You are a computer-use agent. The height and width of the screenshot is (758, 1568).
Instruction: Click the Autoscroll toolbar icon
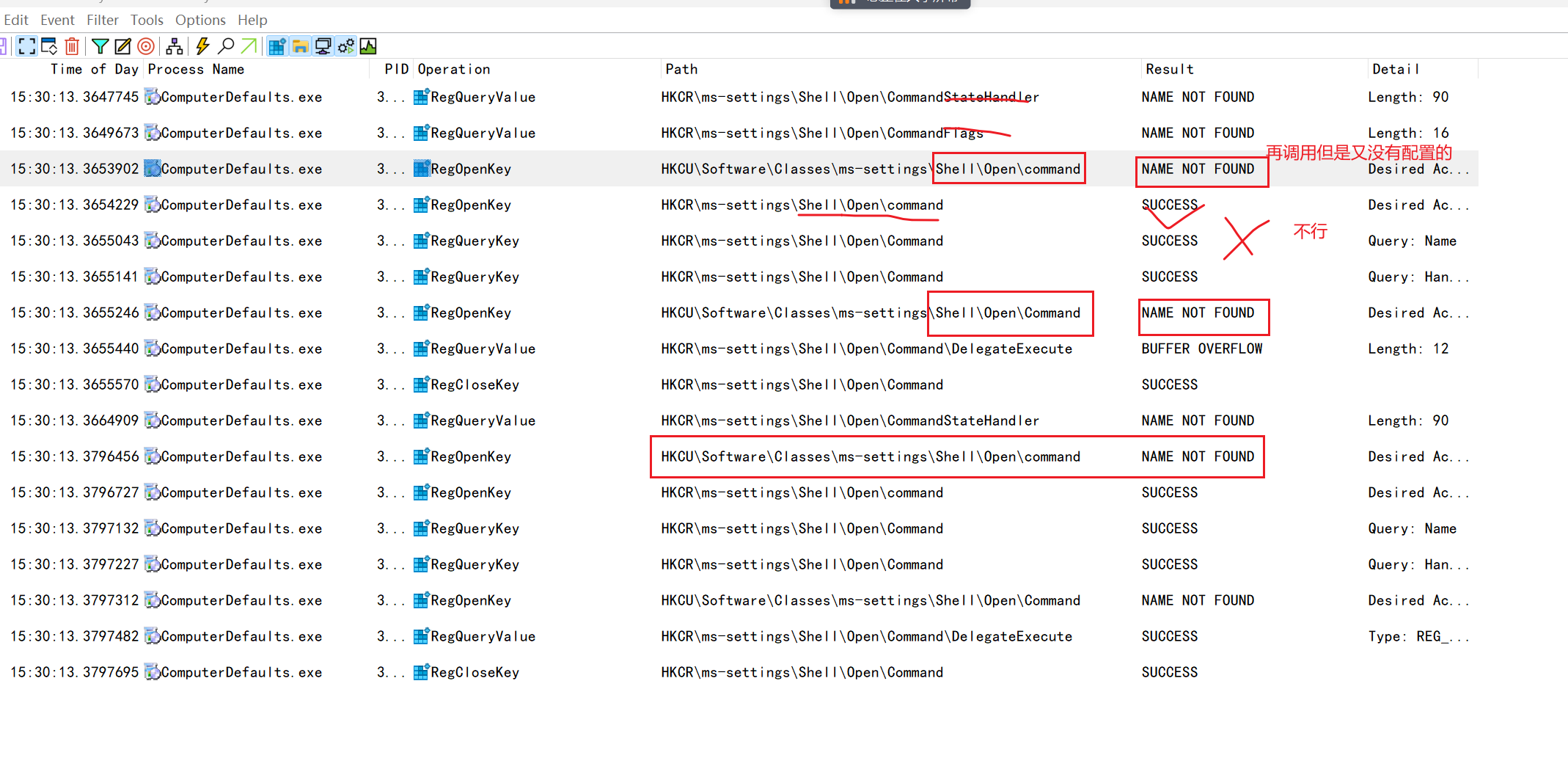tap(49, 46)
